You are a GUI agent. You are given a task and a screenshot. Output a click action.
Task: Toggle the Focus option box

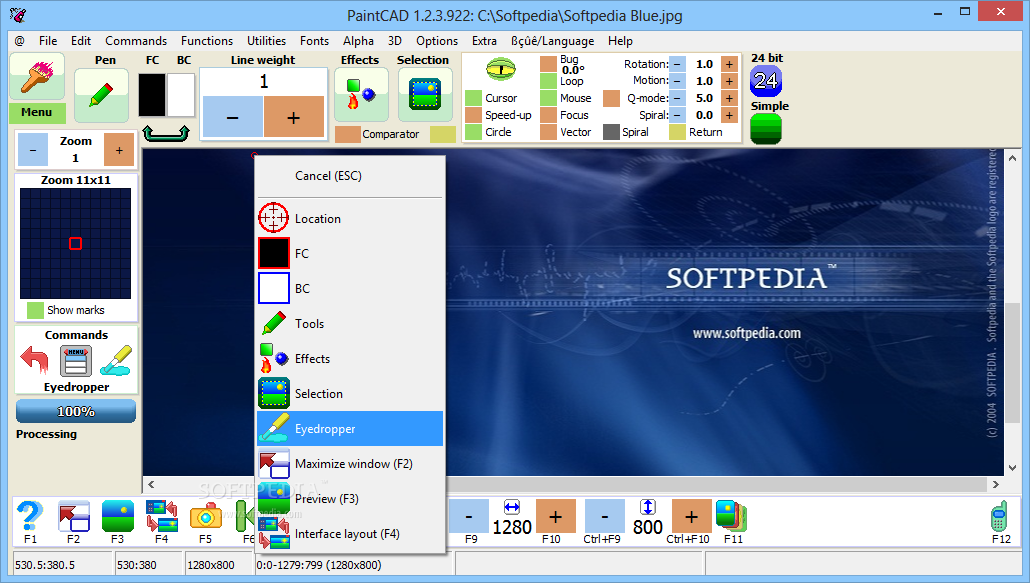click(x=549, y=115)
